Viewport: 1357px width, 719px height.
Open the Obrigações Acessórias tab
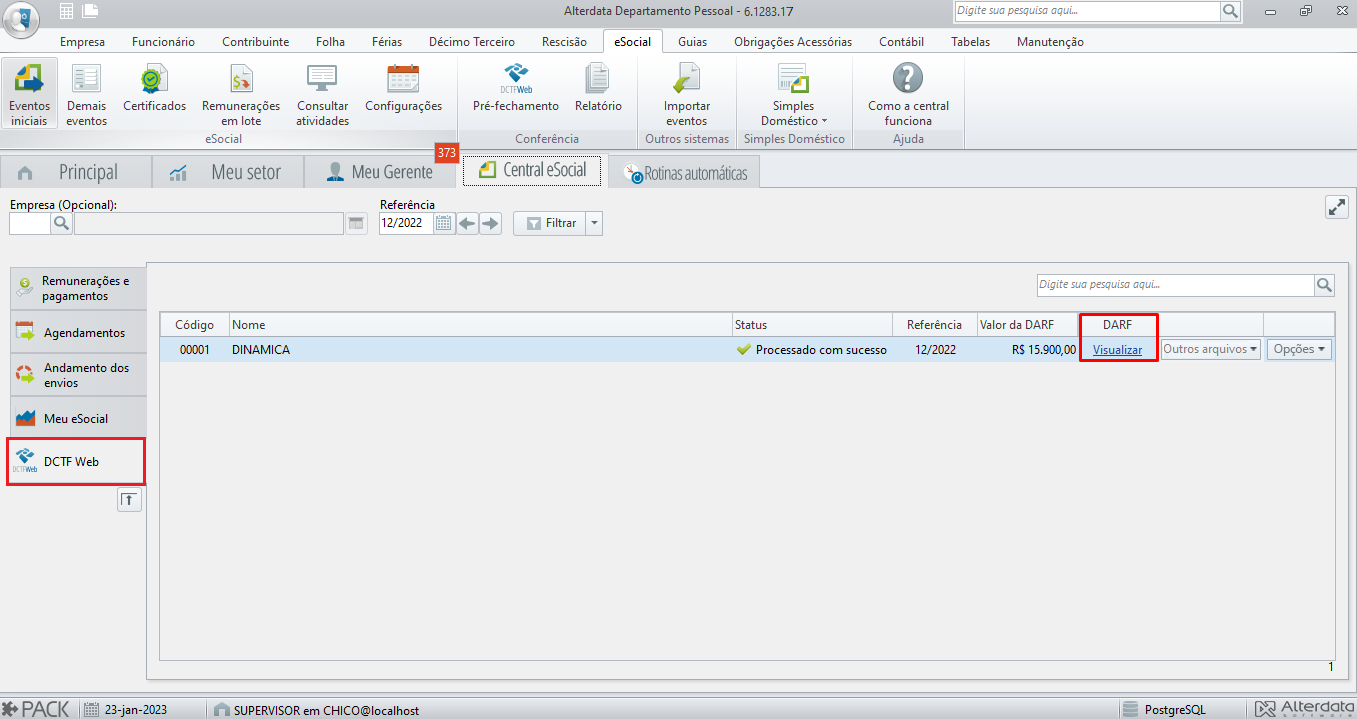[x=793, y=42]
